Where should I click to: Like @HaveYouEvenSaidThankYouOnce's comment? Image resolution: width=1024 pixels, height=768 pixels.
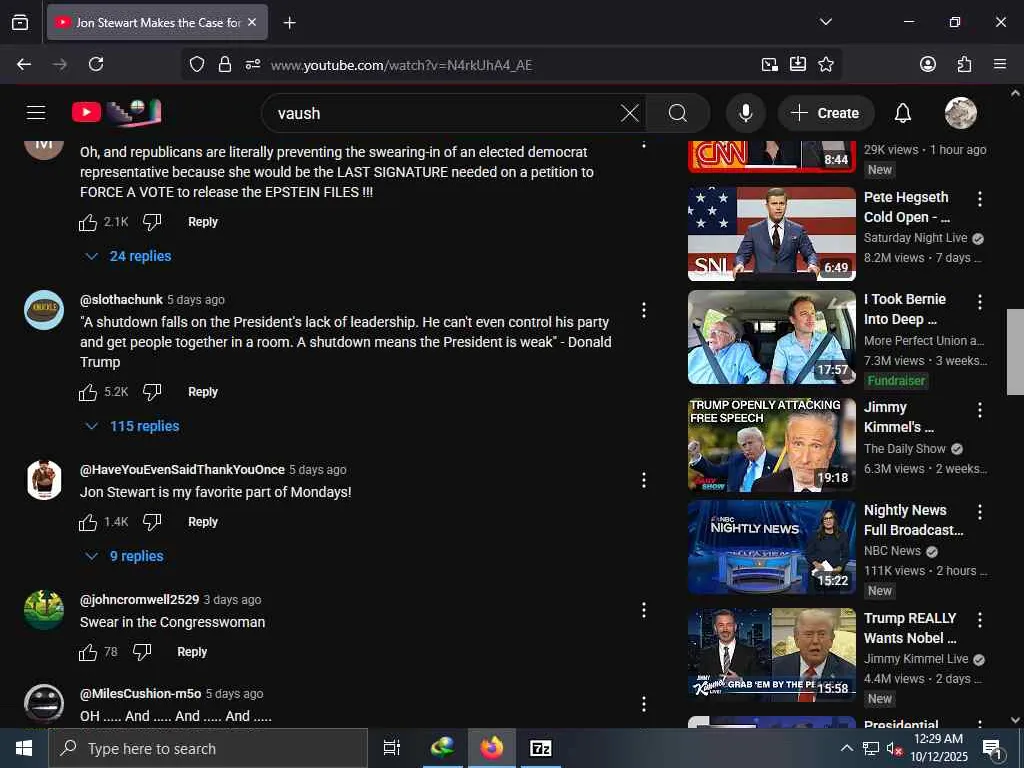pyautogui.click(x=88, y=522)
